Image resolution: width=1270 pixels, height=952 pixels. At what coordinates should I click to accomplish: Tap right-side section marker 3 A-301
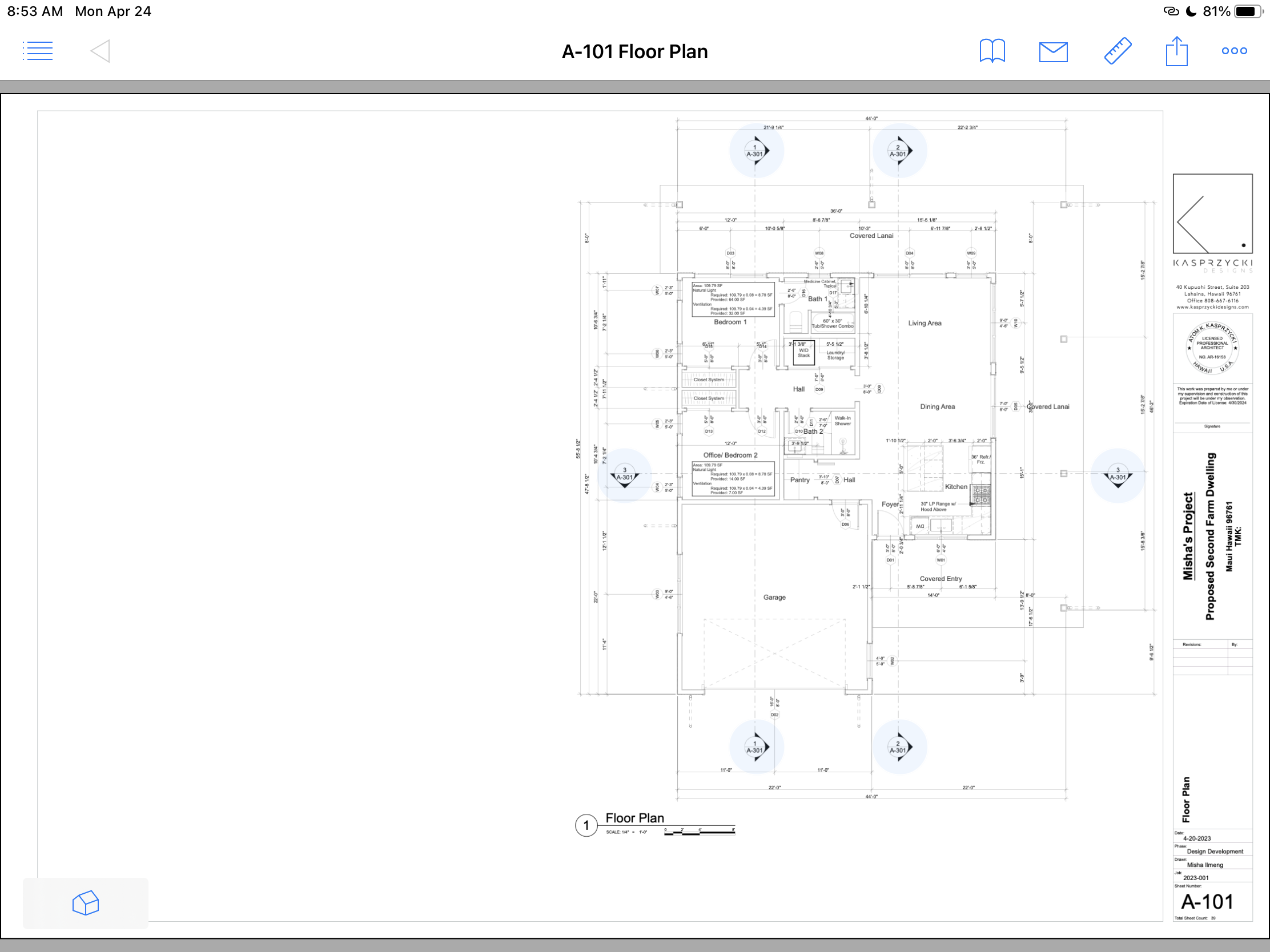point(1118,475)
